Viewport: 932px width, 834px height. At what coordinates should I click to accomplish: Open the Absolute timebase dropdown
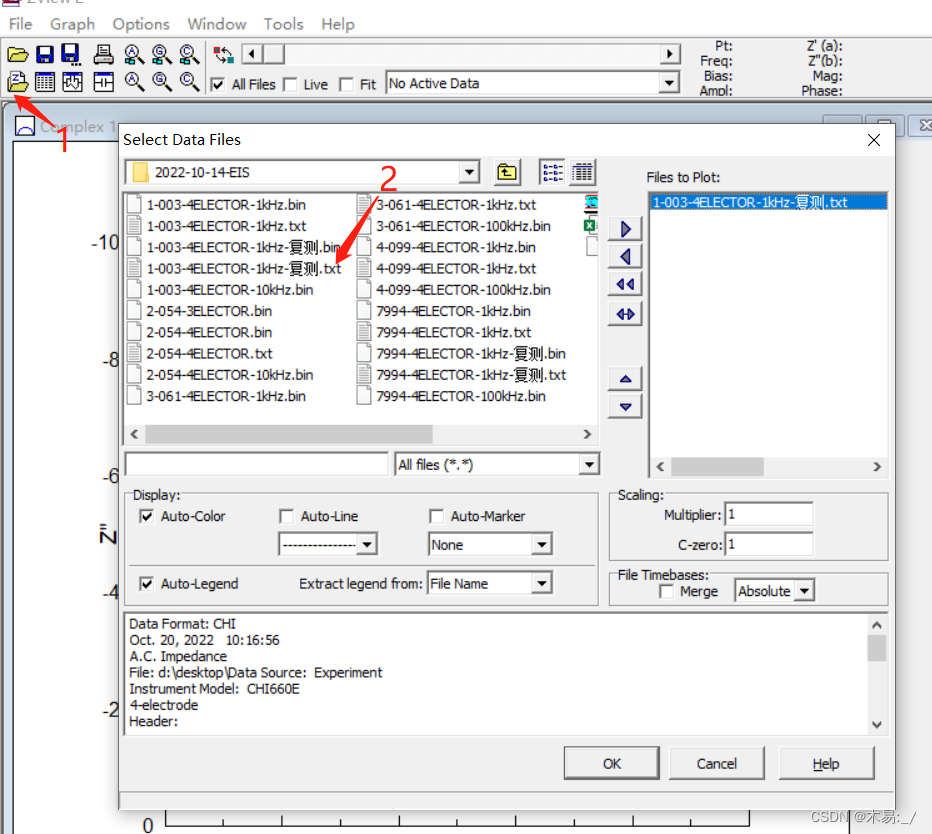pos(804,591)
